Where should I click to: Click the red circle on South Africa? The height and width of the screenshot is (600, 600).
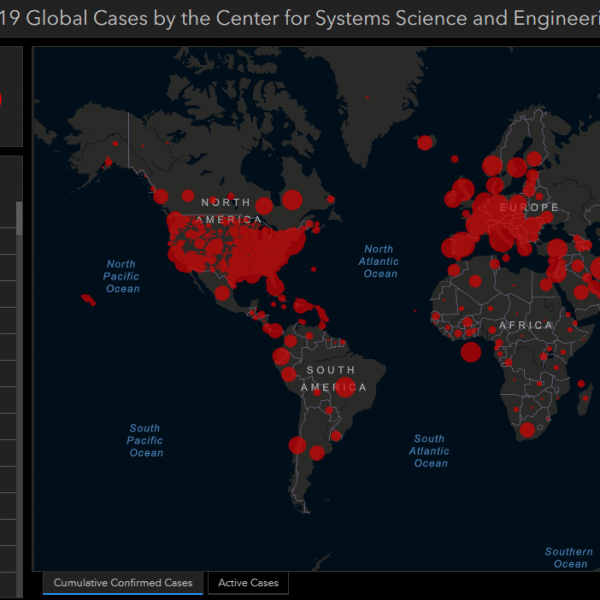pos(527,430)
